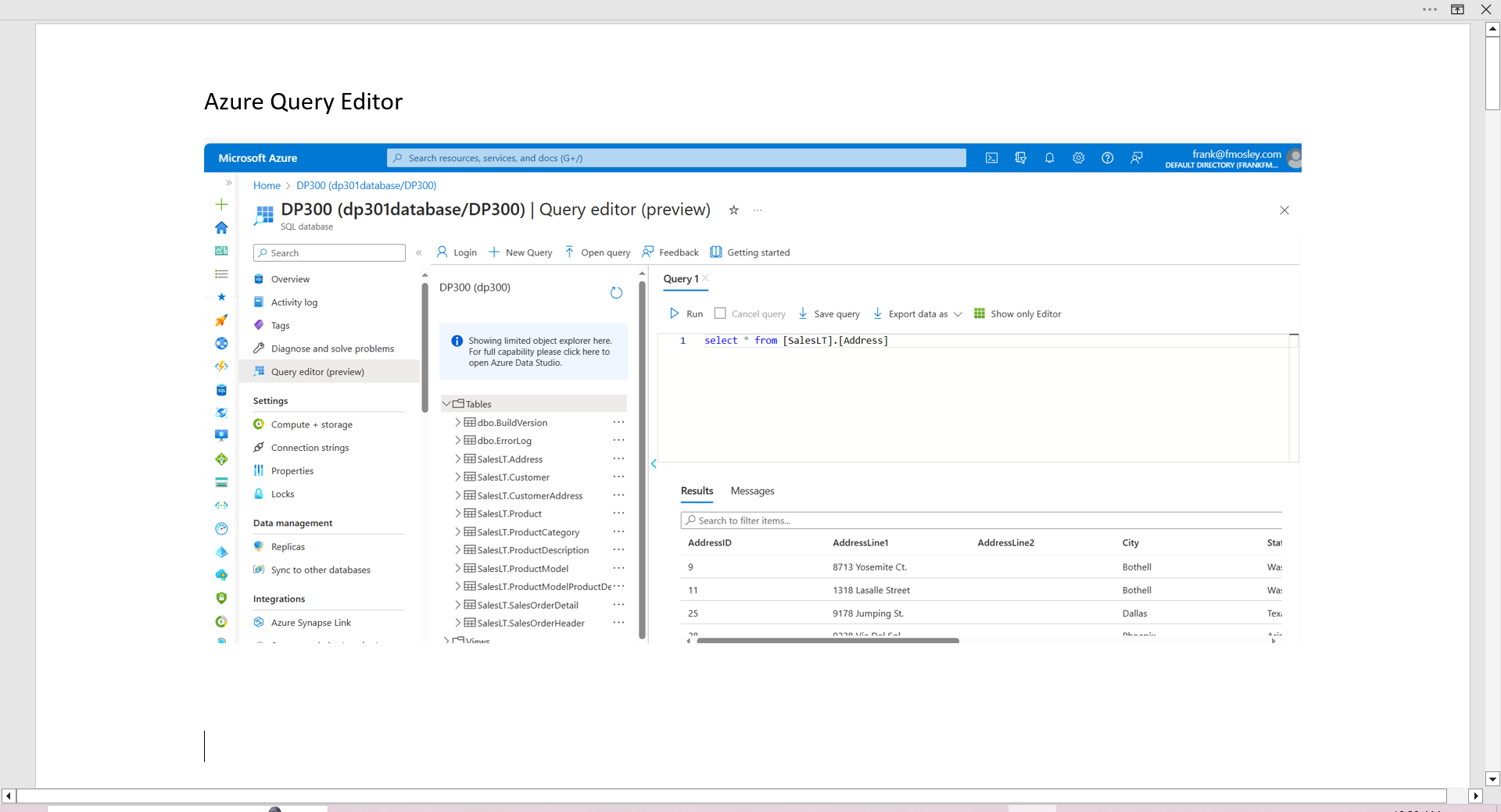Start a New Query
1501x812 pixels.
point(520,252)
